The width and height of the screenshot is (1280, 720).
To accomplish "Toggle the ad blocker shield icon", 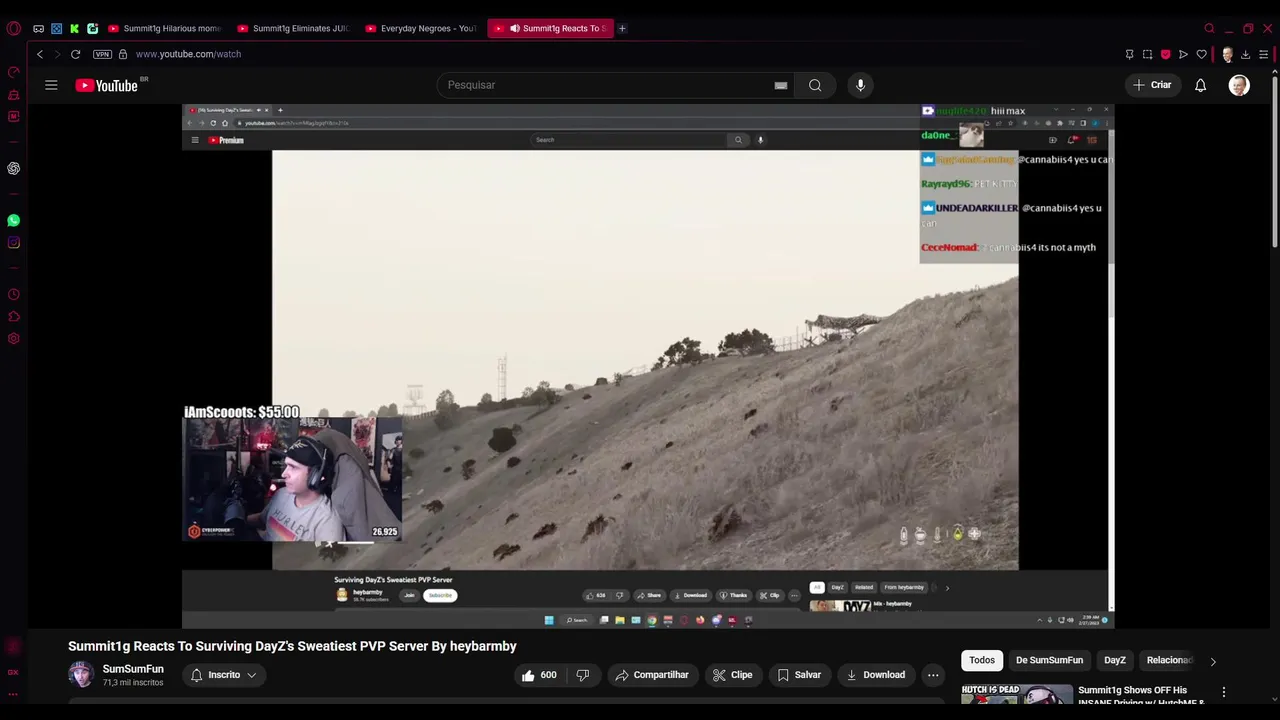I will click(1165, 54).
